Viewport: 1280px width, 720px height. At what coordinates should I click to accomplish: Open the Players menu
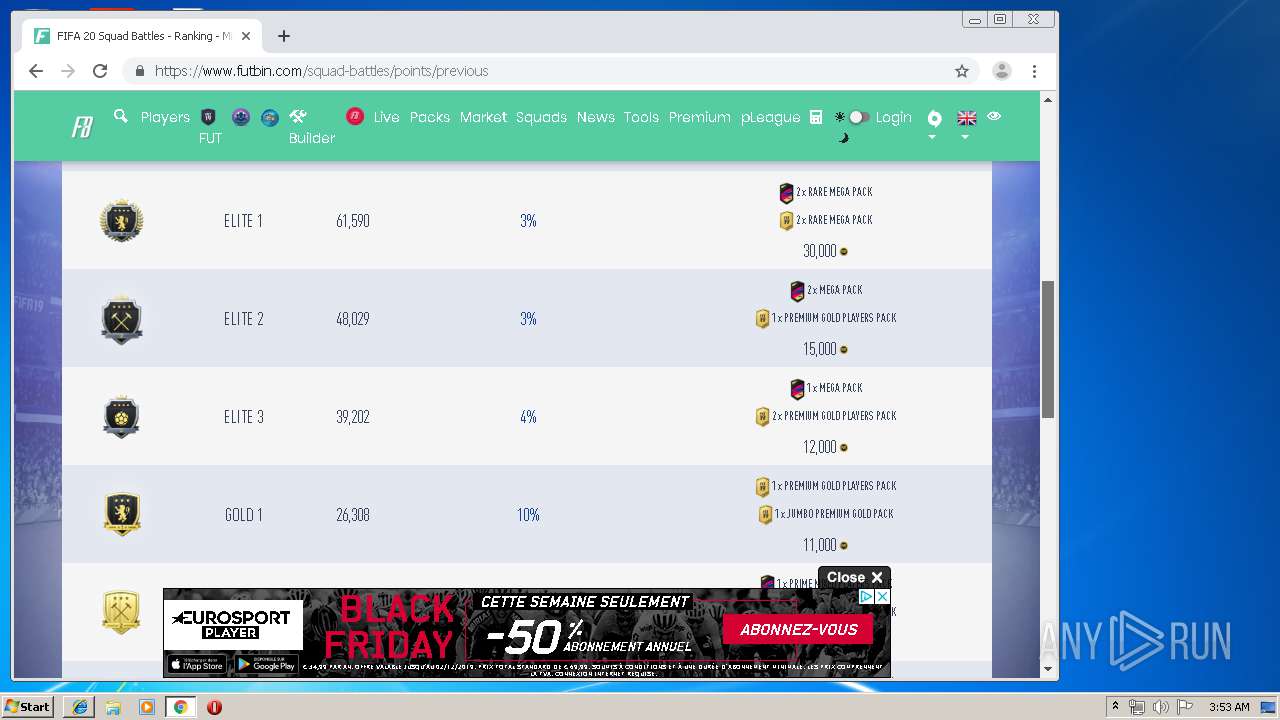click(165, 117)
